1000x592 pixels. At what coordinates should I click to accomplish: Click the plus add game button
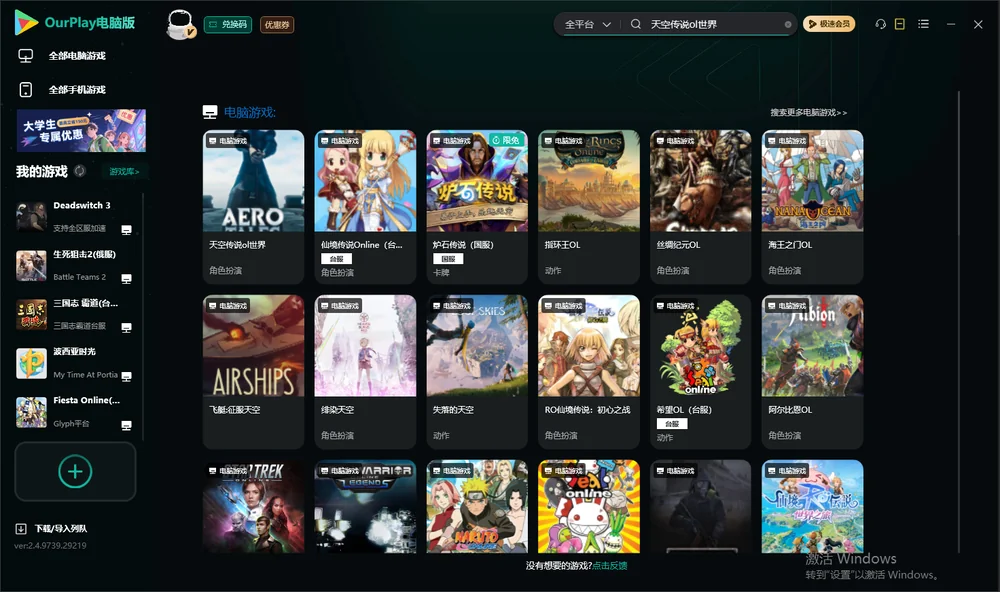[x=75, y=471]
